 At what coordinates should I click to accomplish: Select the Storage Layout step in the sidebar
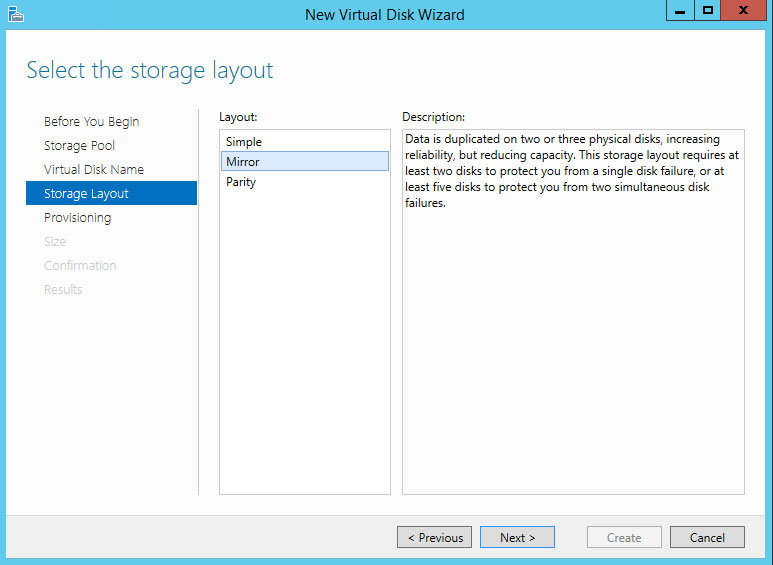click(86, 194)
